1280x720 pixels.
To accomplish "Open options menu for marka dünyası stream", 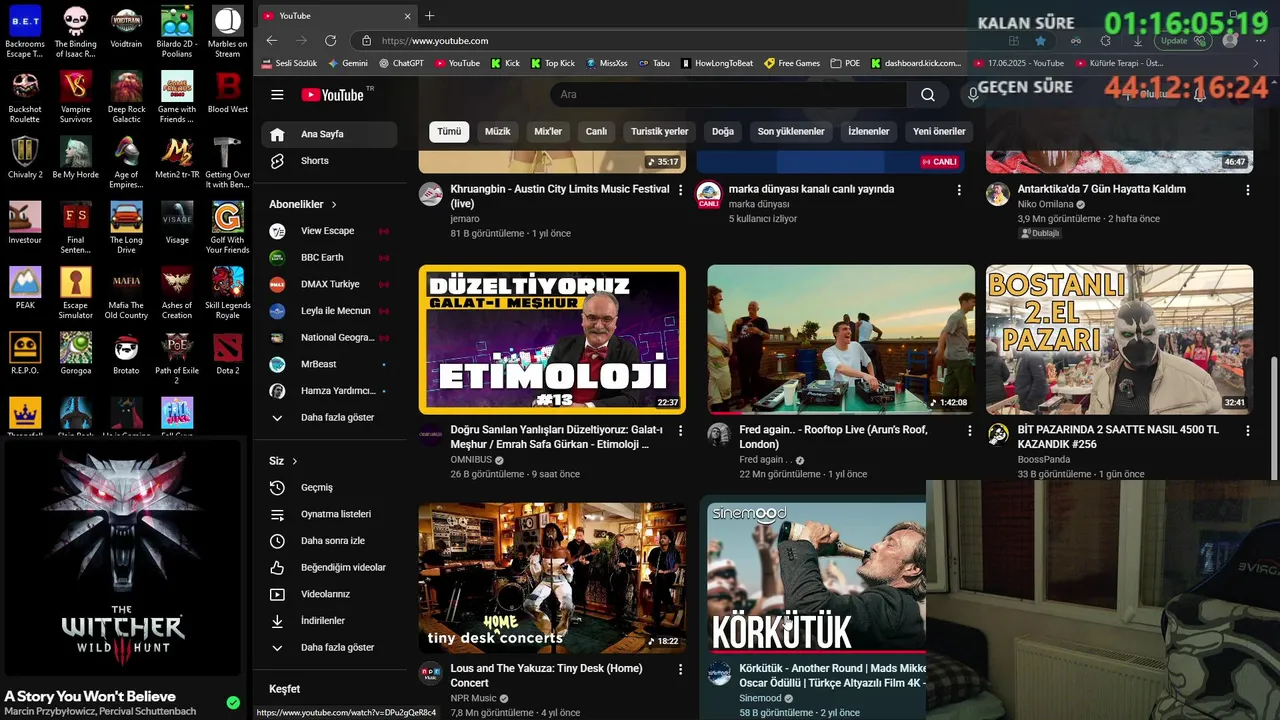I will tap(959, 190).
